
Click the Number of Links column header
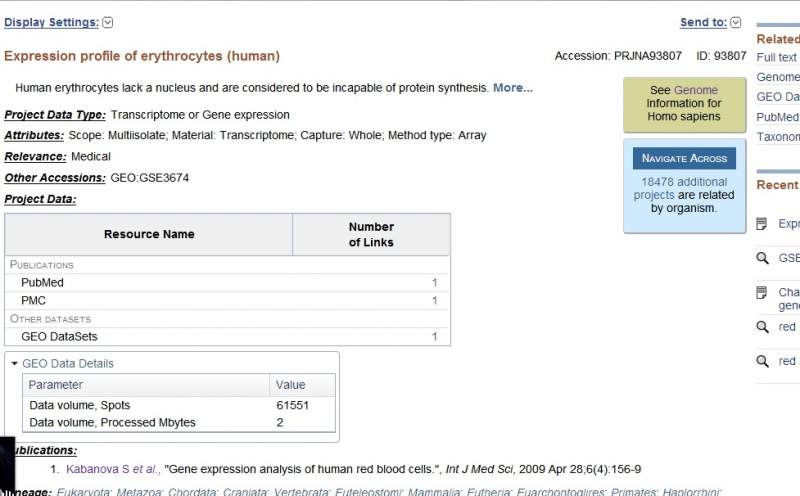tap(371, 234)
